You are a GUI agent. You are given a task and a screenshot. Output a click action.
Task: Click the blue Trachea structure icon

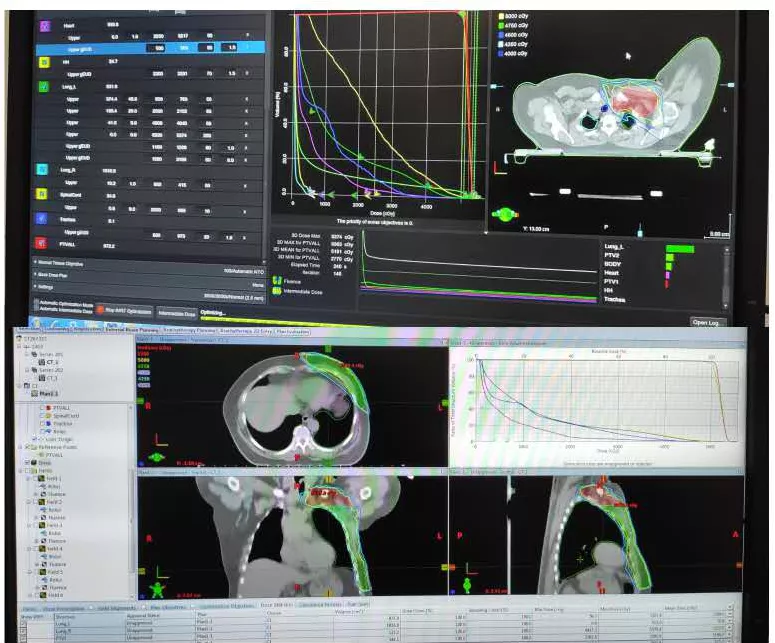[43, 219]
